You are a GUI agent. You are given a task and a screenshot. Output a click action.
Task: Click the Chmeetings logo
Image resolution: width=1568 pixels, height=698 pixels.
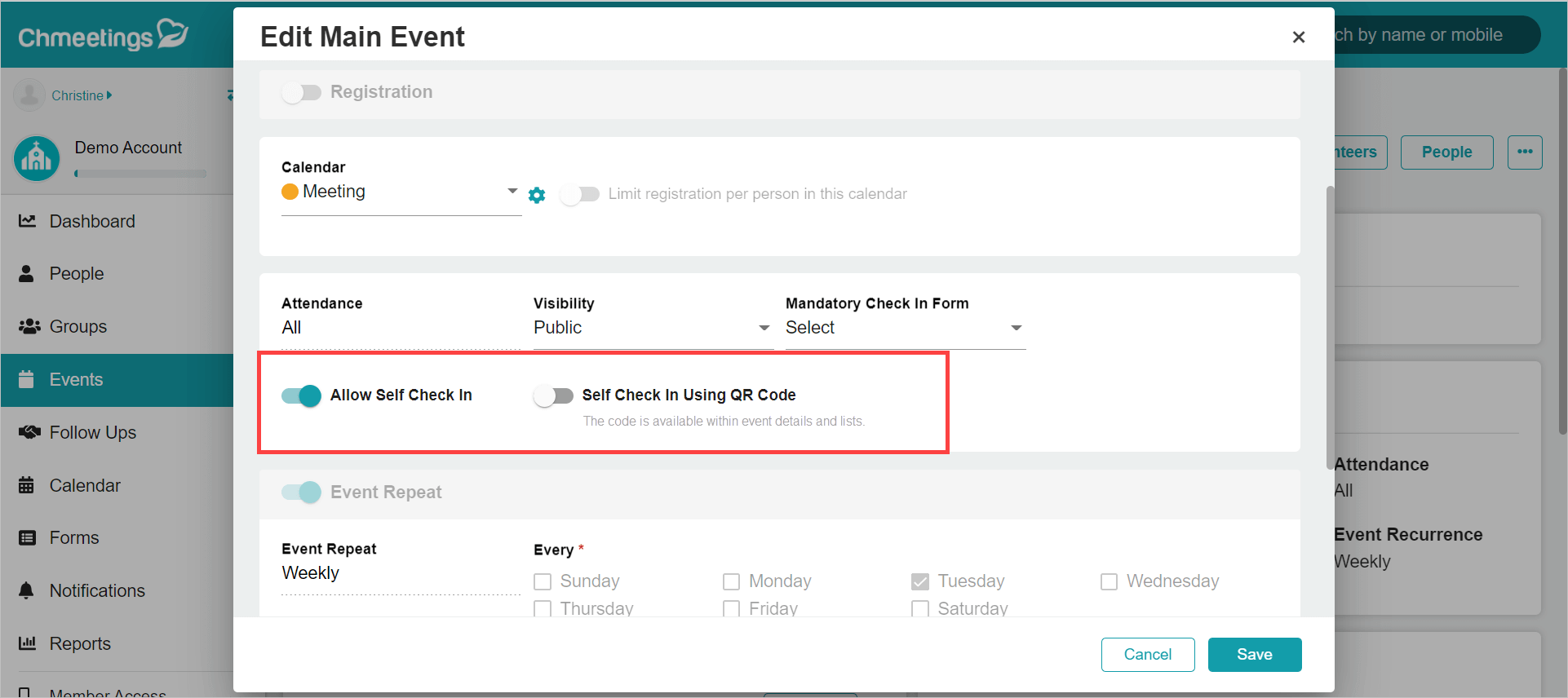click(103, 35)
